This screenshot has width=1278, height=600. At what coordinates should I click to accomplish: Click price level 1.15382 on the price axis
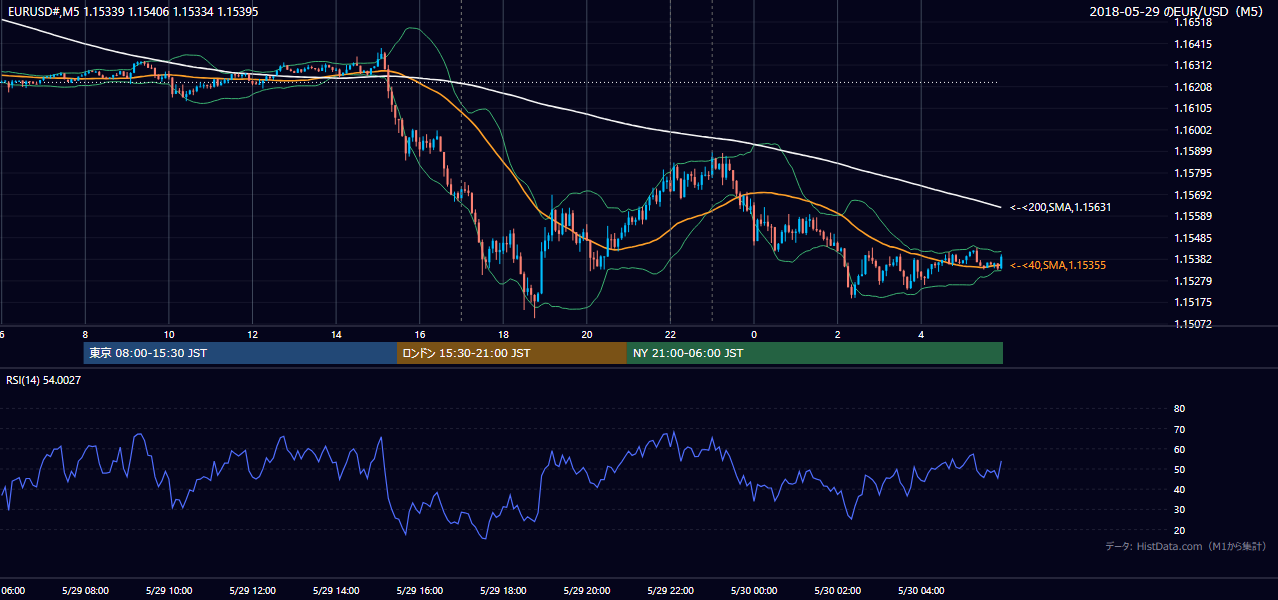click(x=1193, y=259)
